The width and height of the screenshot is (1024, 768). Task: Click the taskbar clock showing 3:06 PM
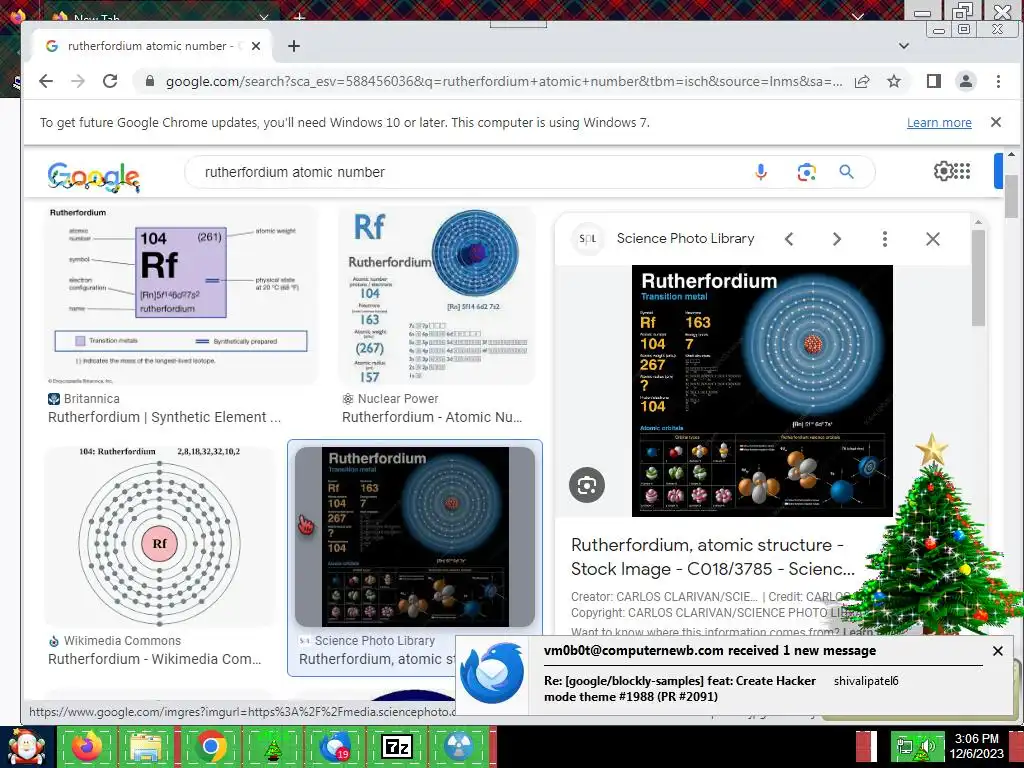tap(976, 746)
